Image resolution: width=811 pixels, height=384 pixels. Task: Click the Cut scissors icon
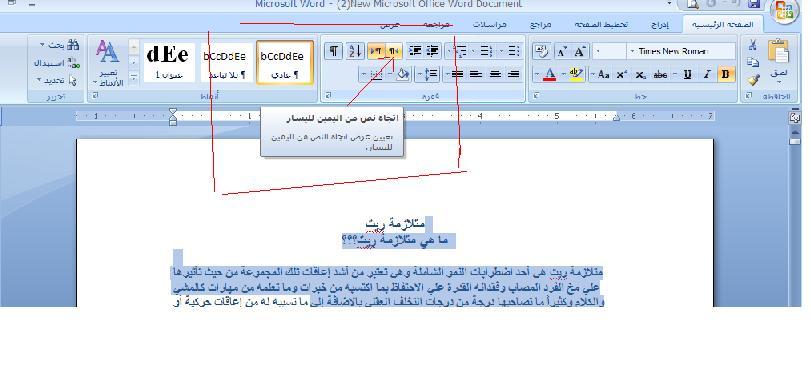753,45
